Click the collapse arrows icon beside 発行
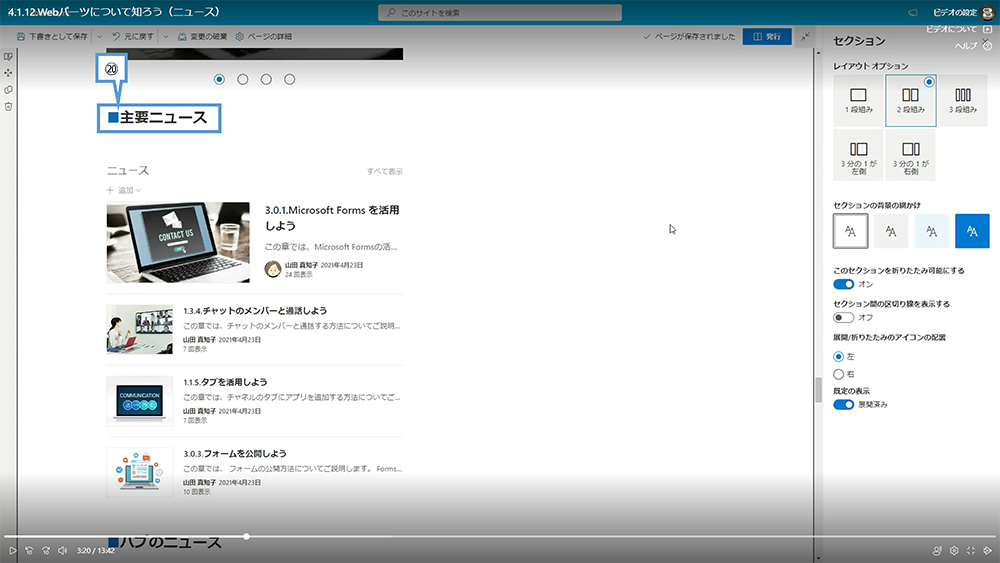1000x563 pixels. pos(805,36)
